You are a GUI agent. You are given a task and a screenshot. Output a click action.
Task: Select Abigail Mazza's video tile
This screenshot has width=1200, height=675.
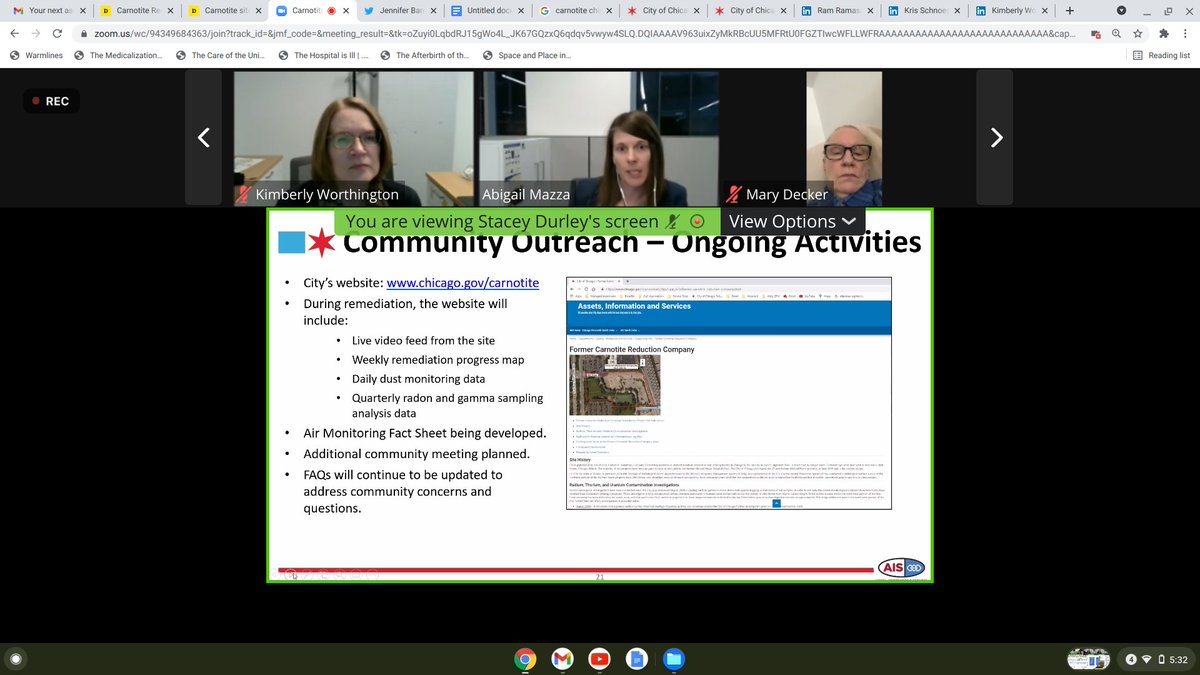coord(599,138)
